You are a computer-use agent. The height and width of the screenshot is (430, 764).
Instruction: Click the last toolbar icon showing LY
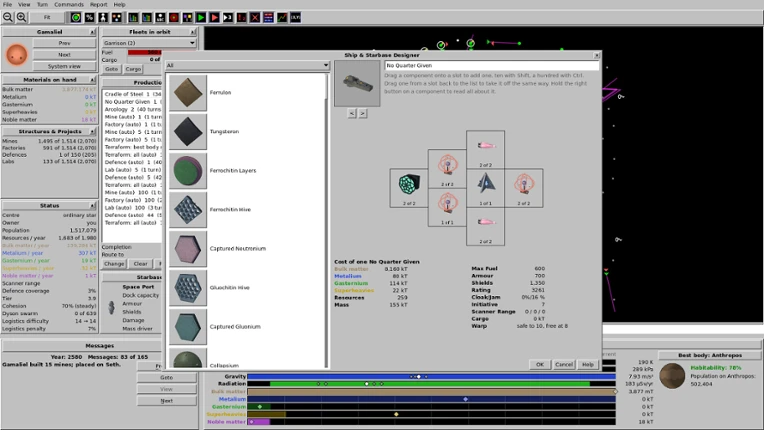296,18
